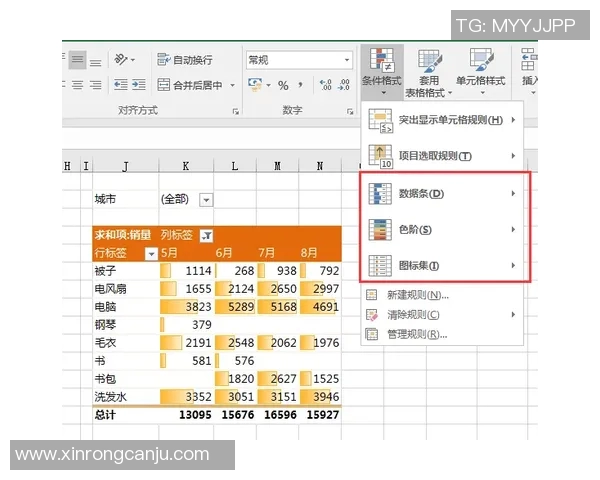This screenshot has width=600, height=480.
Task: Open the 插入 insert cells button
Action: coord(530,72)
